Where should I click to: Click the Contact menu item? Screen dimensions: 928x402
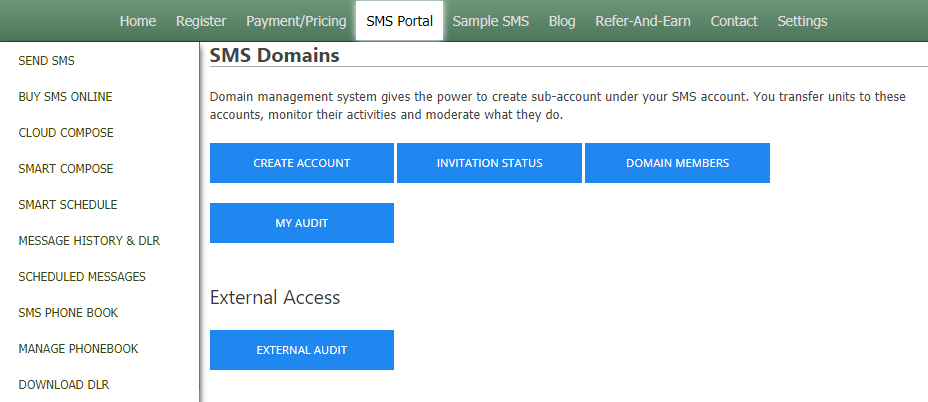734,21
